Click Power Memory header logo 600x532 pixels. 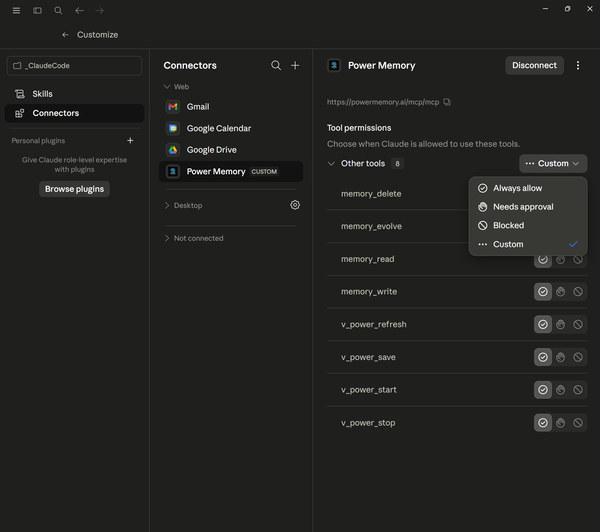tap(334, 65)
